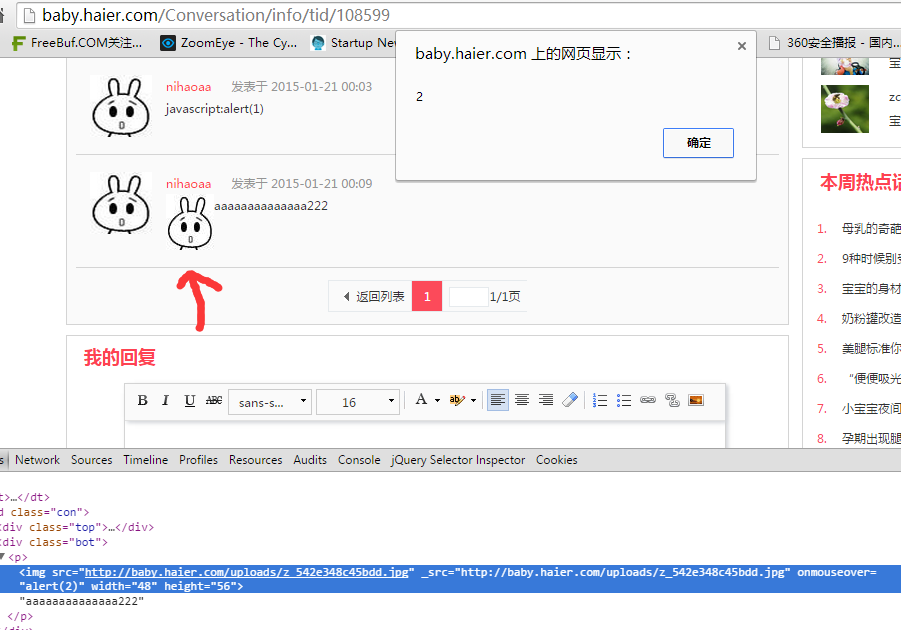
Task: Align text right in editor
Action: pyautogui.click(x=546, y=400)
